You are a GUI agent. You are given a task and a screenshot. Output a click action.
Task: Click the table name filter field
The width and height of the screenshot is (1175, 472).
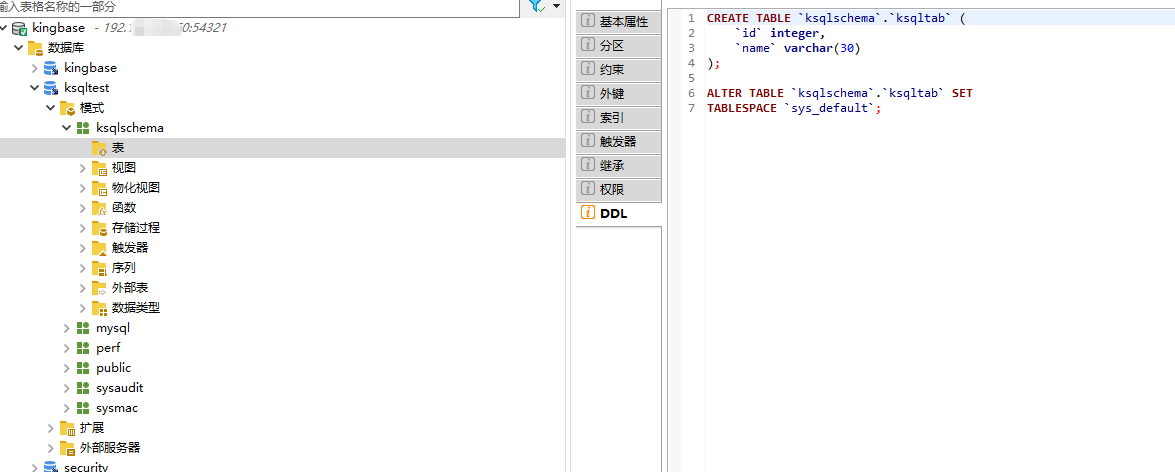(260, 6)
